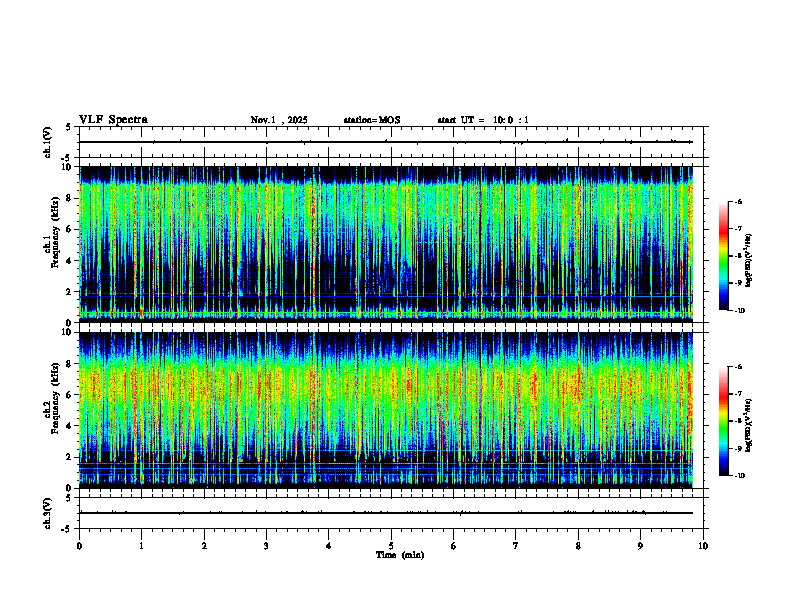Viewport: 792px width, 612px height.
Task: Click the "ch.3(V)" waveform axis label
Action: click(47, 513)
